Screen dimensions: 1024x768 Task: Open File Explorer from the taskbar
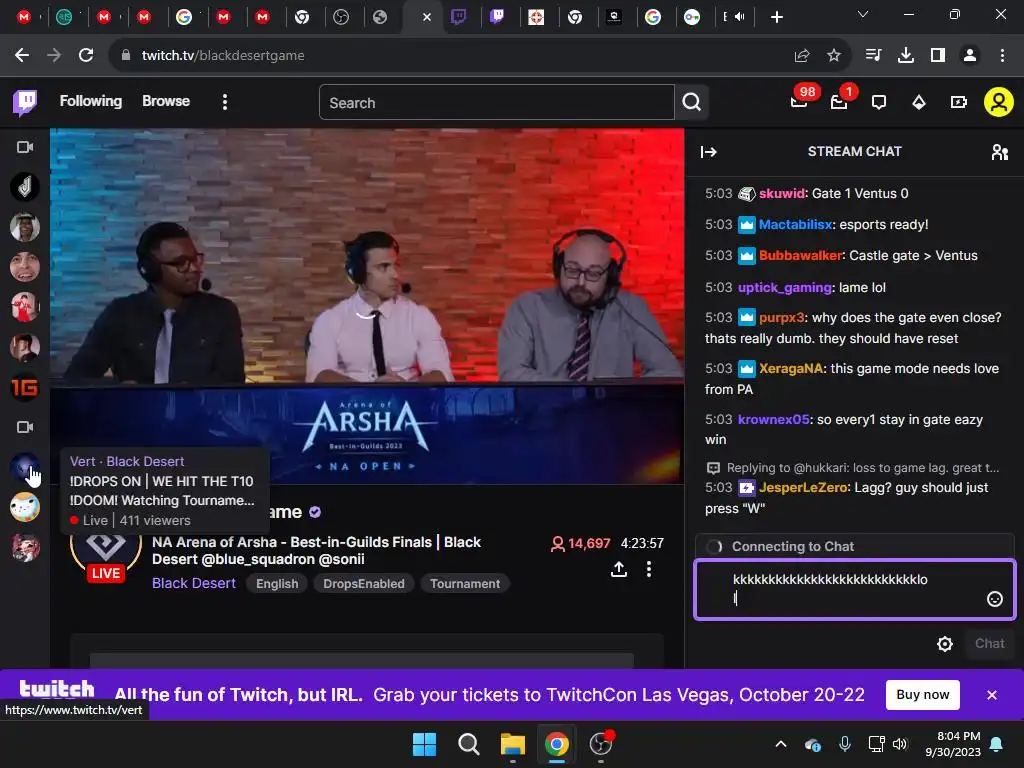(x=513, y=744)
